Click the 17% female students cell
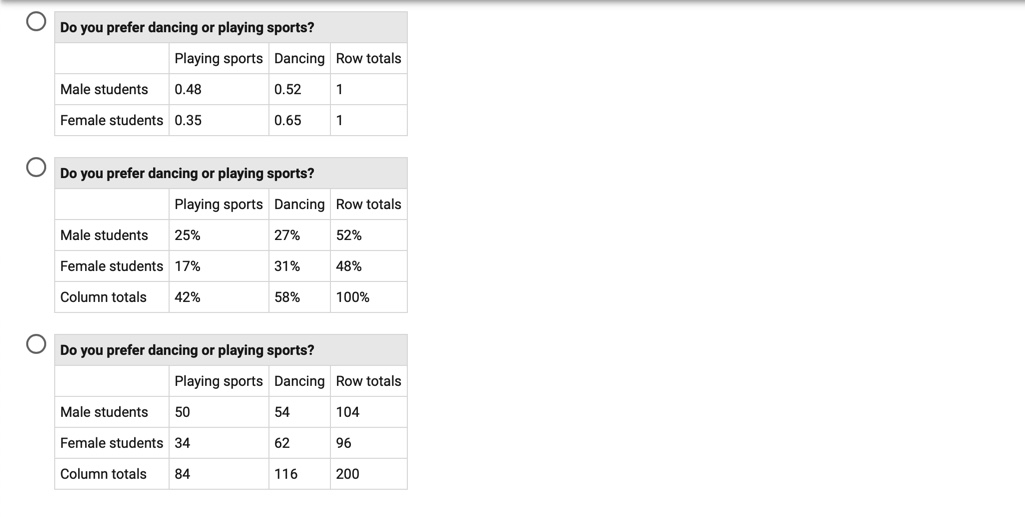This screenshot has width=1025, height=517. 187,266
